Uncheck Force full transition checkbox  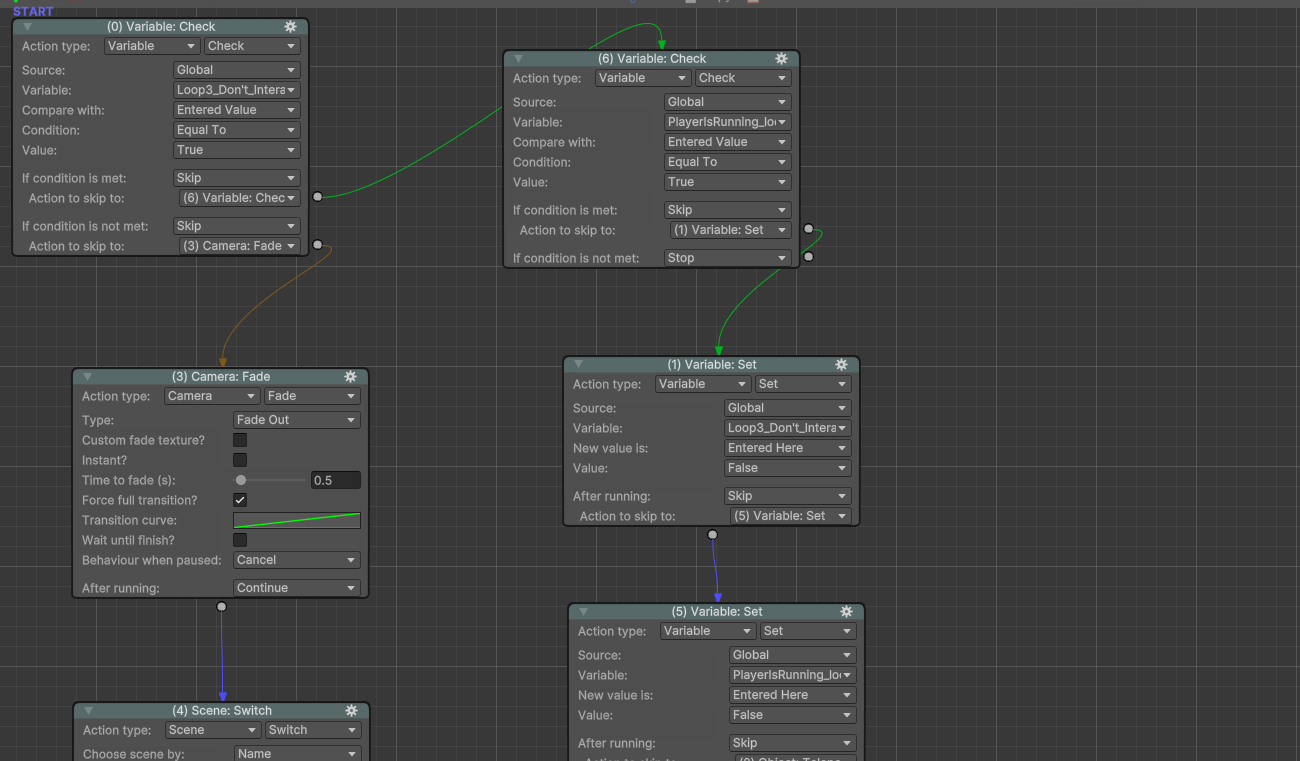click(240, 500)
